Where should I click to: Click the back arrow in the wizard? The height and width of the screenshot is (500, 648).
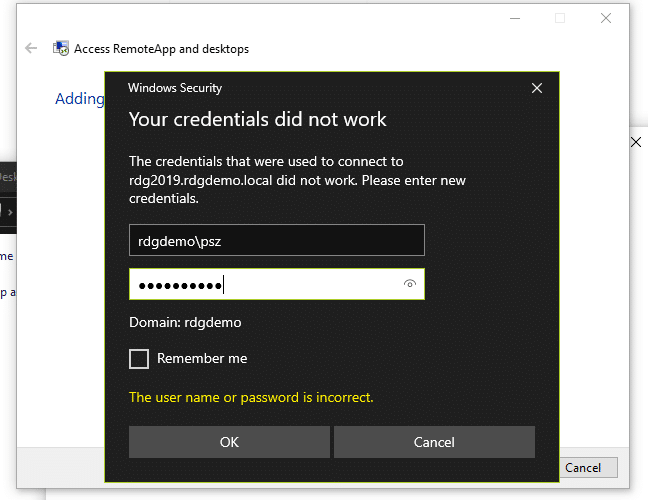coord(31,48)
